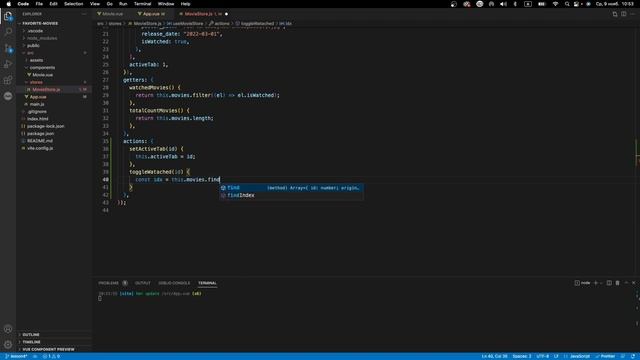640x360 pixels.
Task: Open the Search view in activity bar
Action: coord(8,32)
